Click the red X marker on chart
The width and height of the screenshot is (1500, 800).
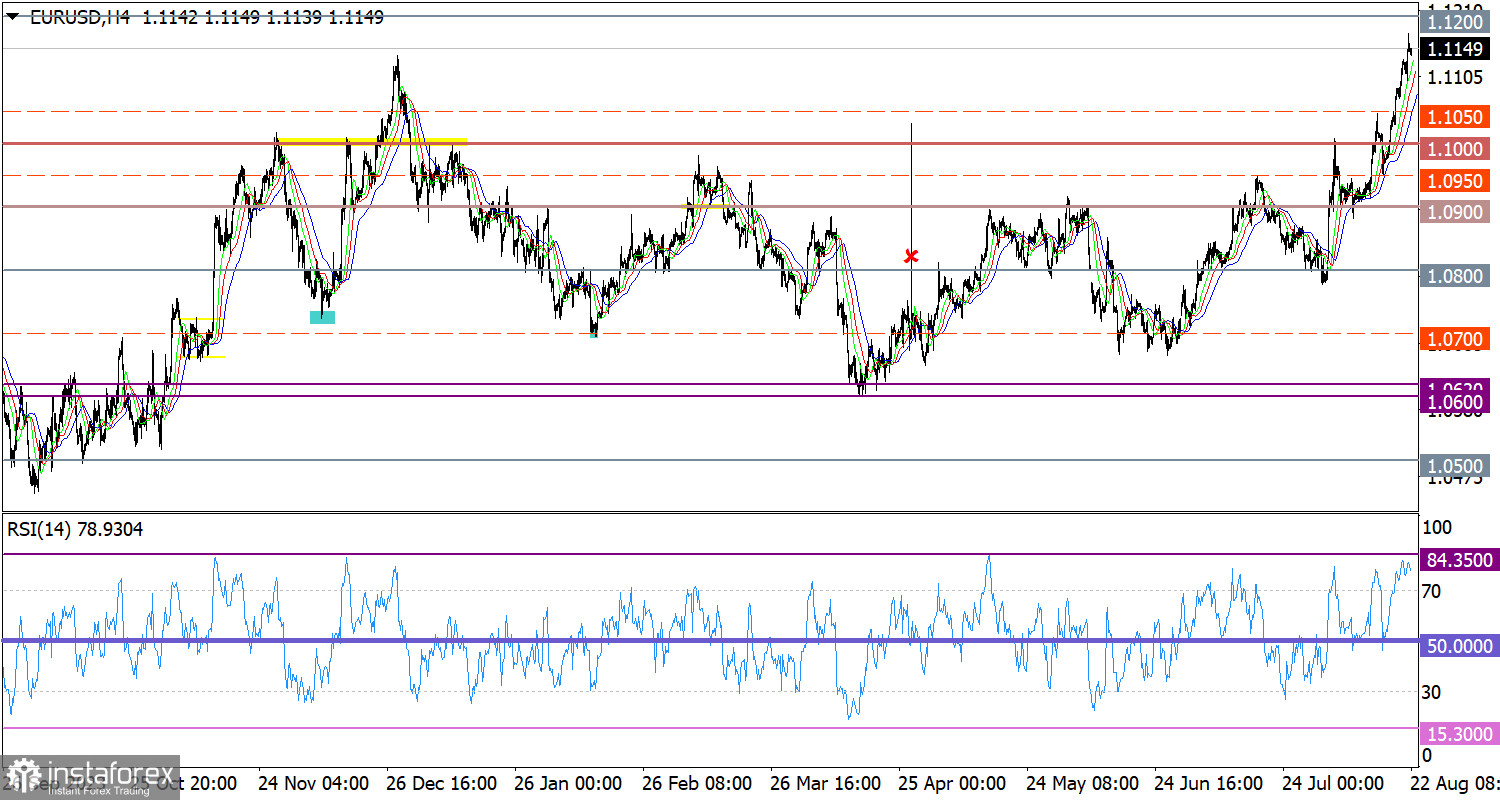tap(911, 256)
